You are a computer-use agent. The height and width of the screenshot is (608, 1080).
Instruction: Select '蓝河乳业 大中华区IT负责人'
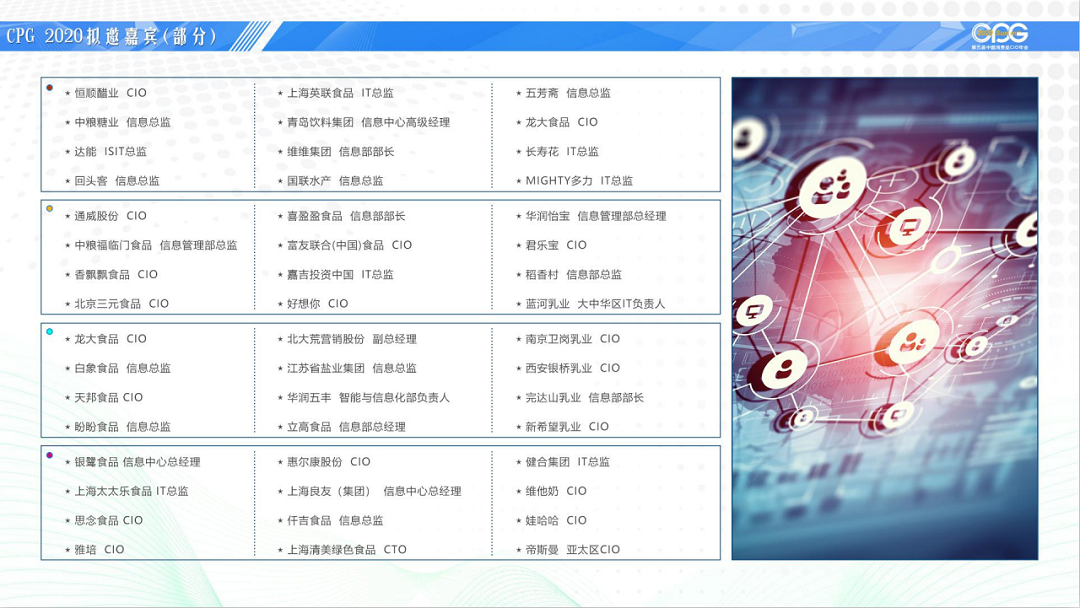click(x=595, y=304)
